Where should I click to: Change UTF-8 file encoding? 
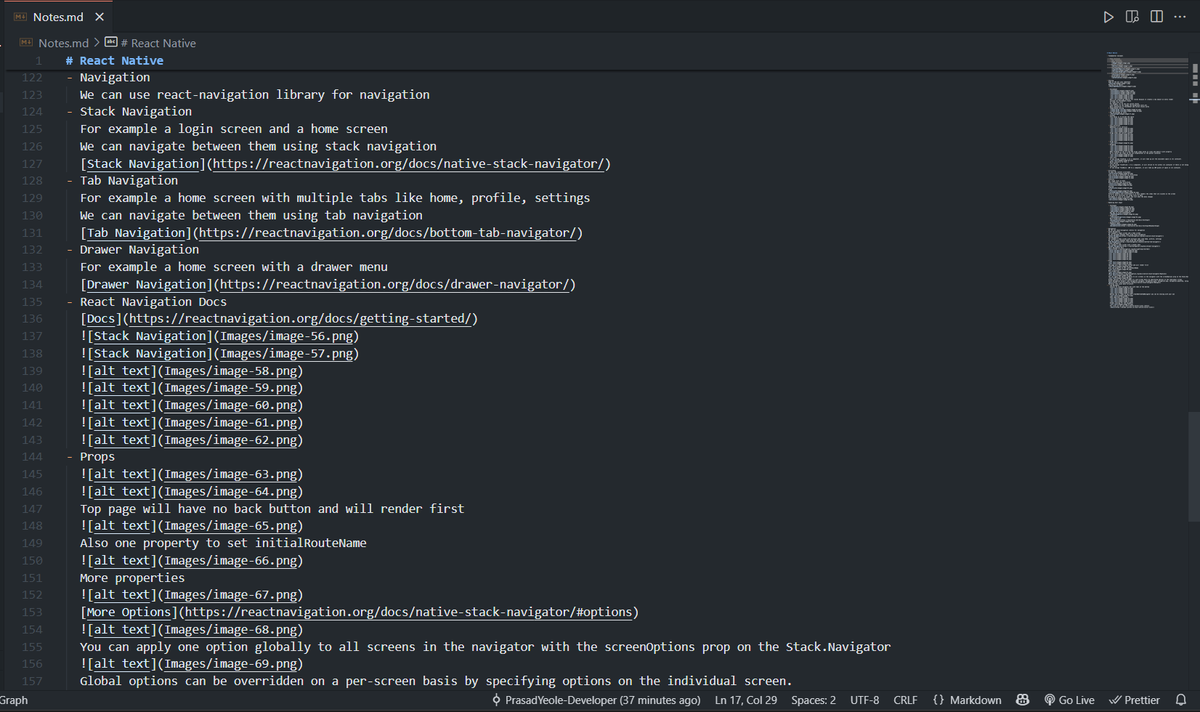pyautogui.click(x=864, y=700)
